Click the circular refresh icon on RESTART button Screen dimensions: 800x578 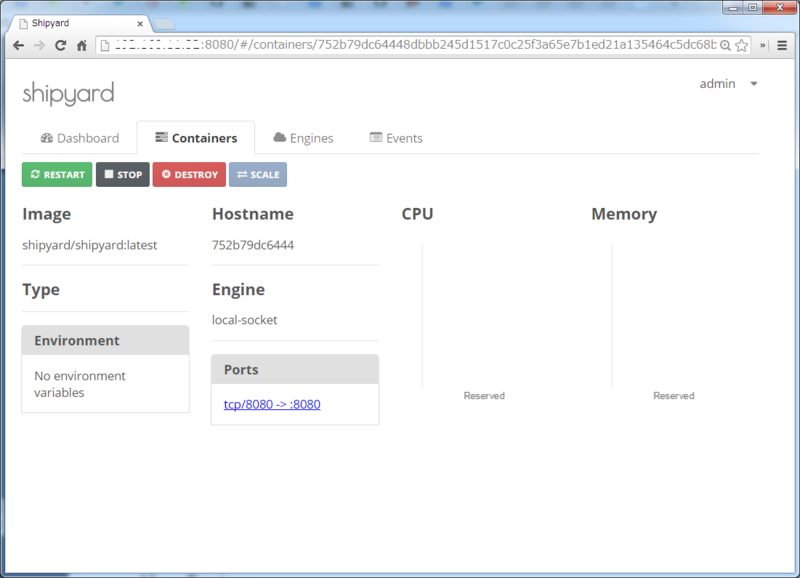click(35, 174)
